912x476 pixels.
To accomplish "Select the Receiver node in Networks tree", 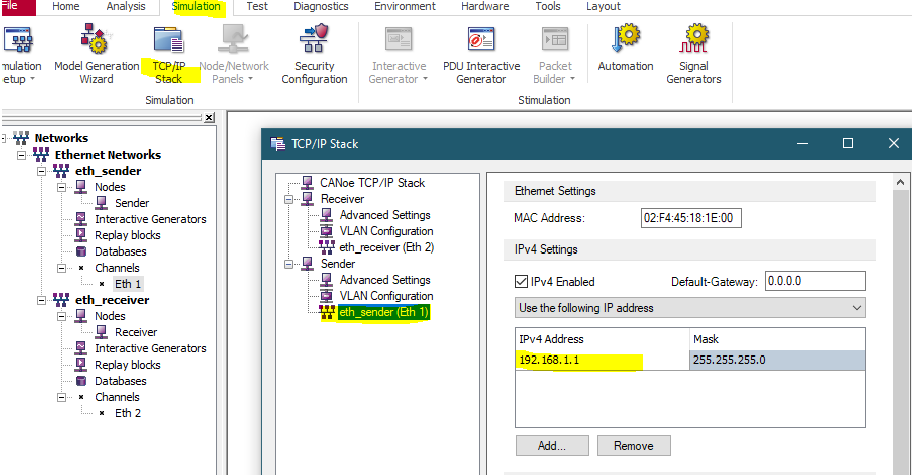I will pyautogui.click(x=136, y=332).
